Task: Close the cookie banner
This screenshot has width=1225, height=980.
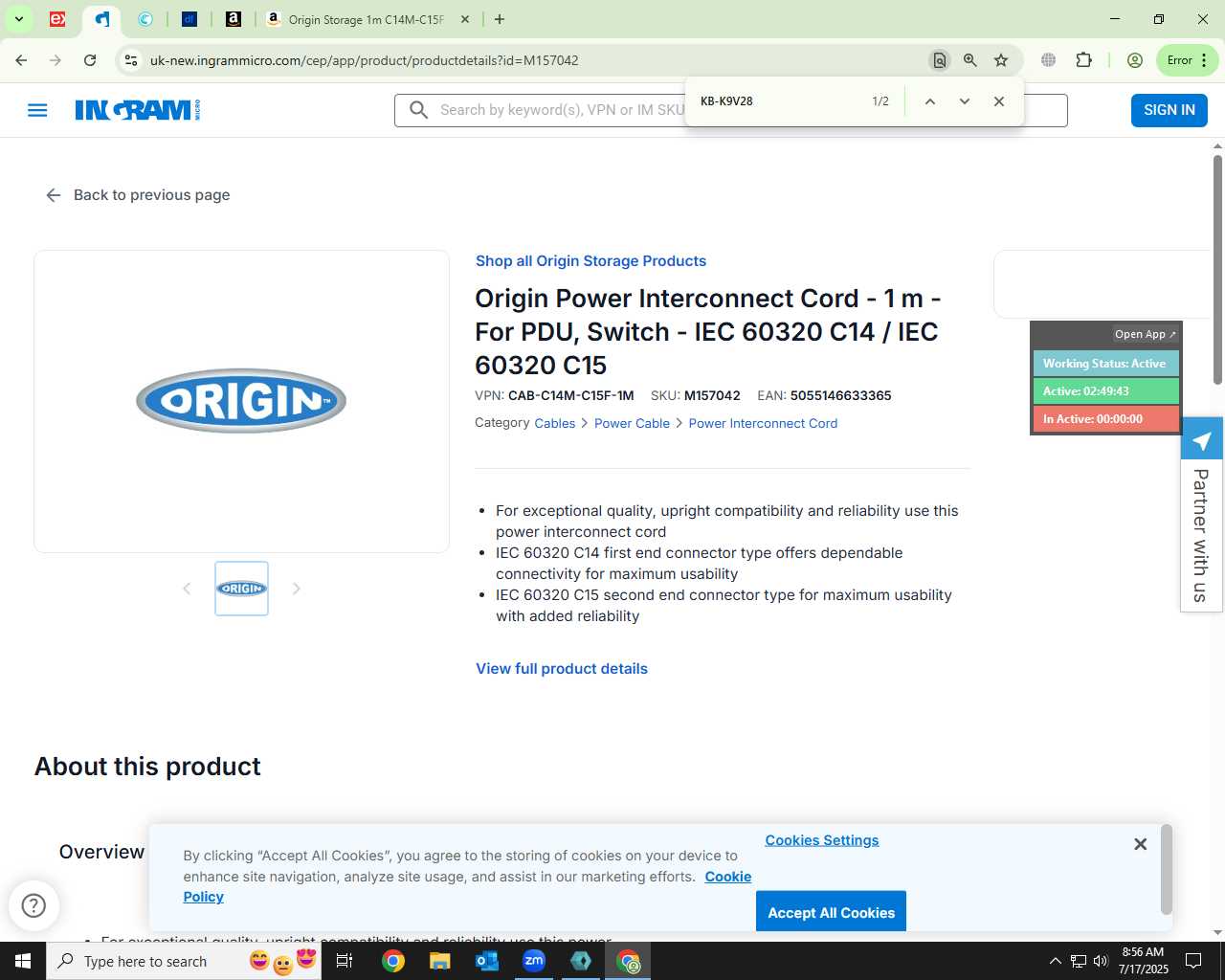Action: pos(1140,844)
